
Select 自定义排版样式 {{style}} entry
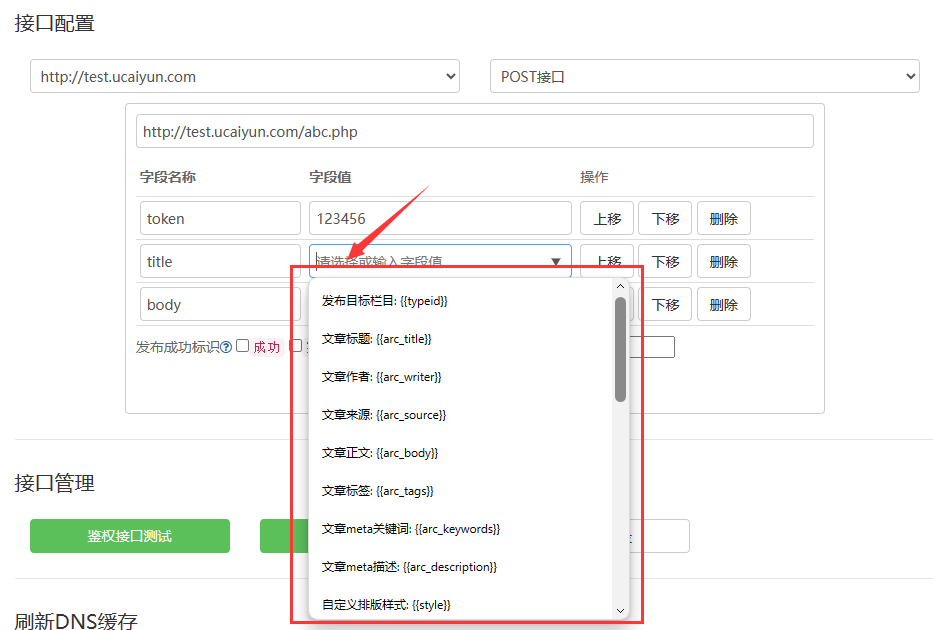tap(386, 605)
